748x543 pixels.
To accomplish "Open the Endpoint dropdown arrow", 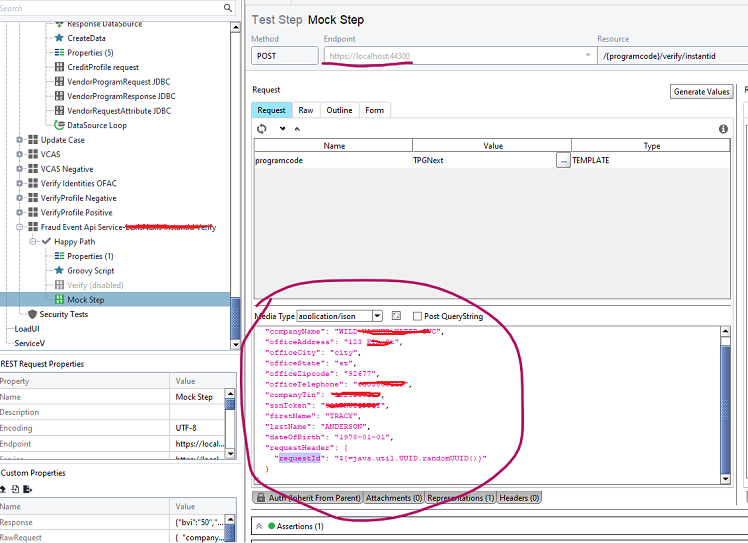I will [x=588, y=55].
